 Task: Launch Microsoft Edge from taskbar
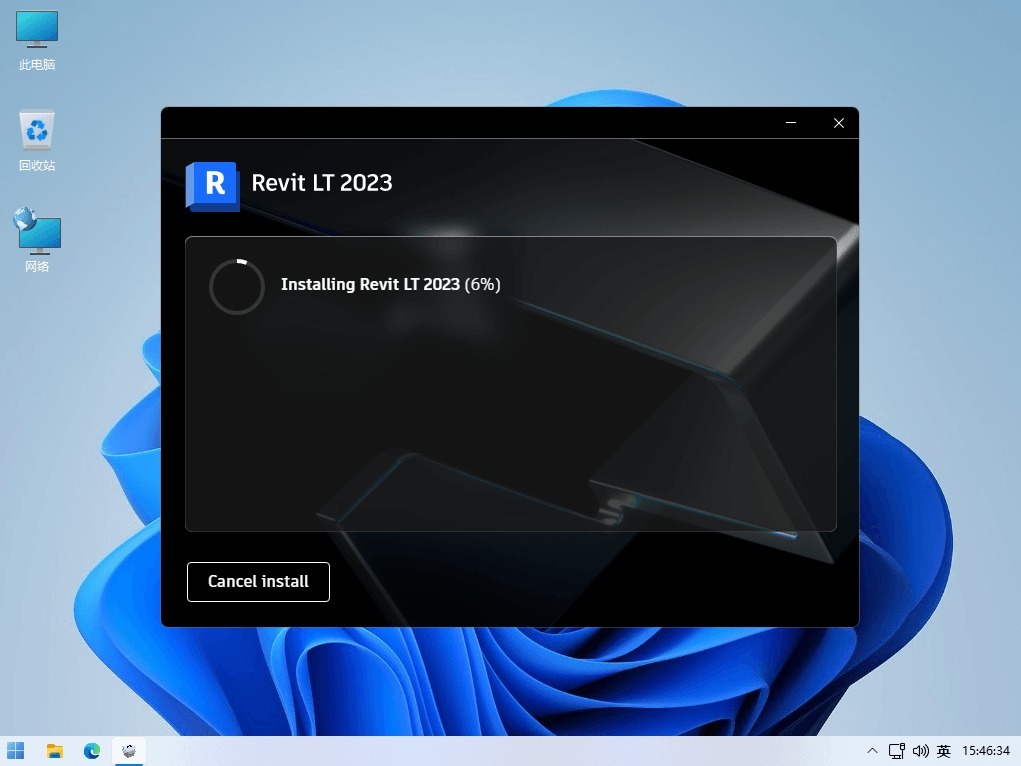tap(92, 751)
